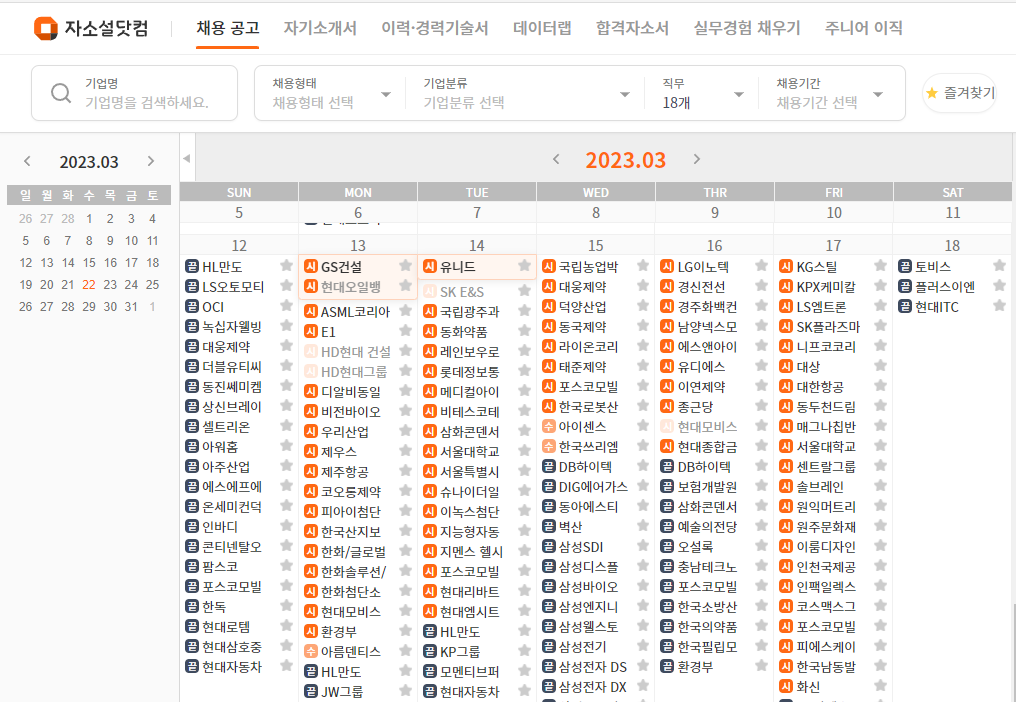This screenshot has height=702, width=1016.
Task: Open the 실무경험 채우기 tab
Action: (x=747, y=28)
